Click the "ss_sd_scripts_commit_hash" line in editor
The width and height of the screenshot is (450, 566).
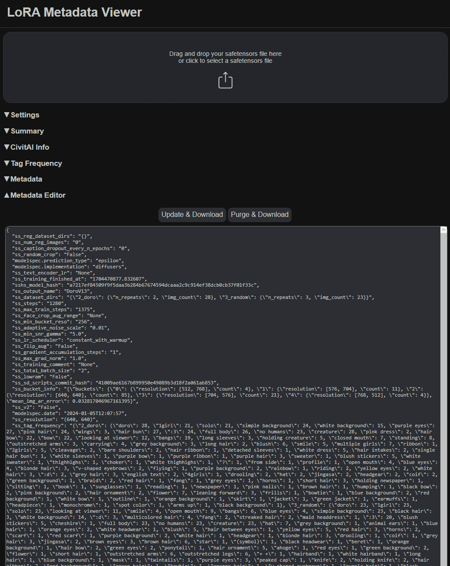(115, 383)
